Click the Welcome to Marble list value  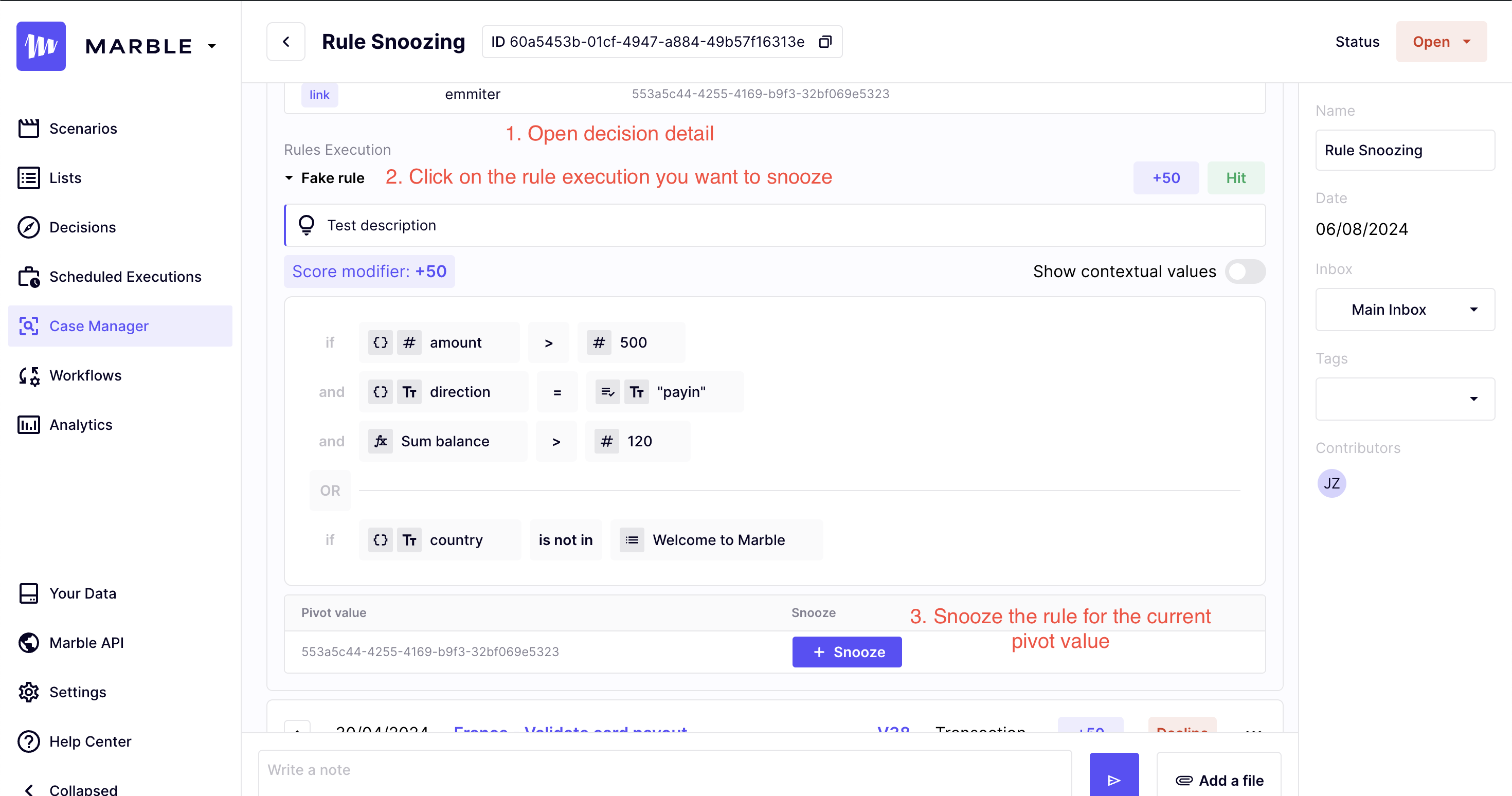click(717, 539)
